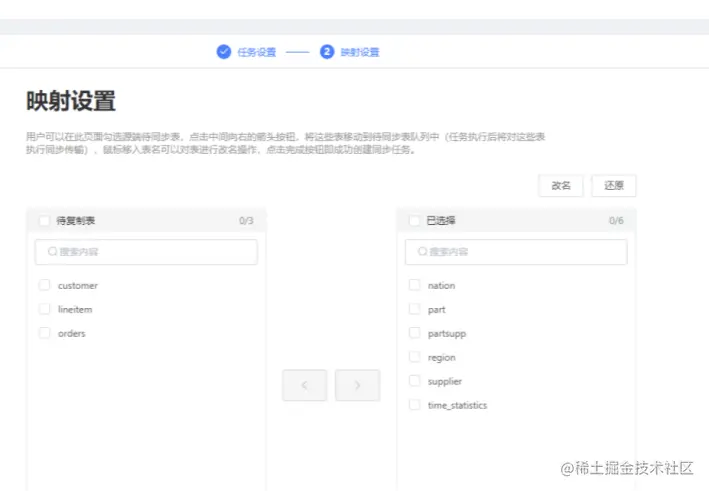
Task: Click the supplier table name
Action: pyautogui.click(x=444, y=382)
